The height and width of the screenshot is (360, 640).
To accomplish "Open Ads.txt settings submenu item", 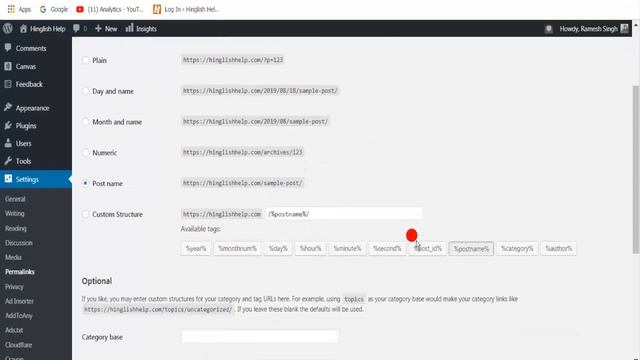I will pos(14,330).
